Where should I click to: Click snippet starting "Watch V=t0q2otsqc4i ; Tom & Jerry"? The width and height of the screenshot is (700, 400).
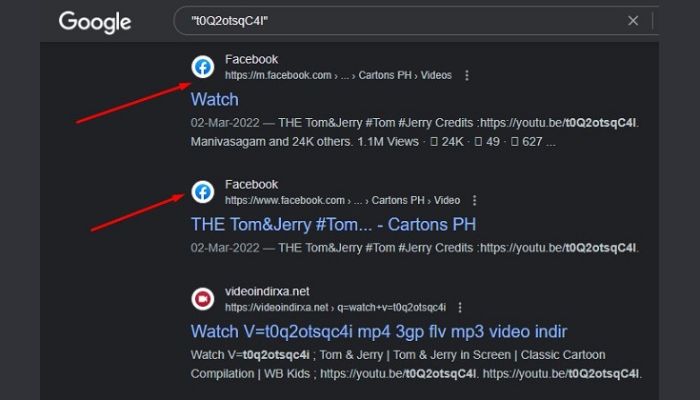398,355
